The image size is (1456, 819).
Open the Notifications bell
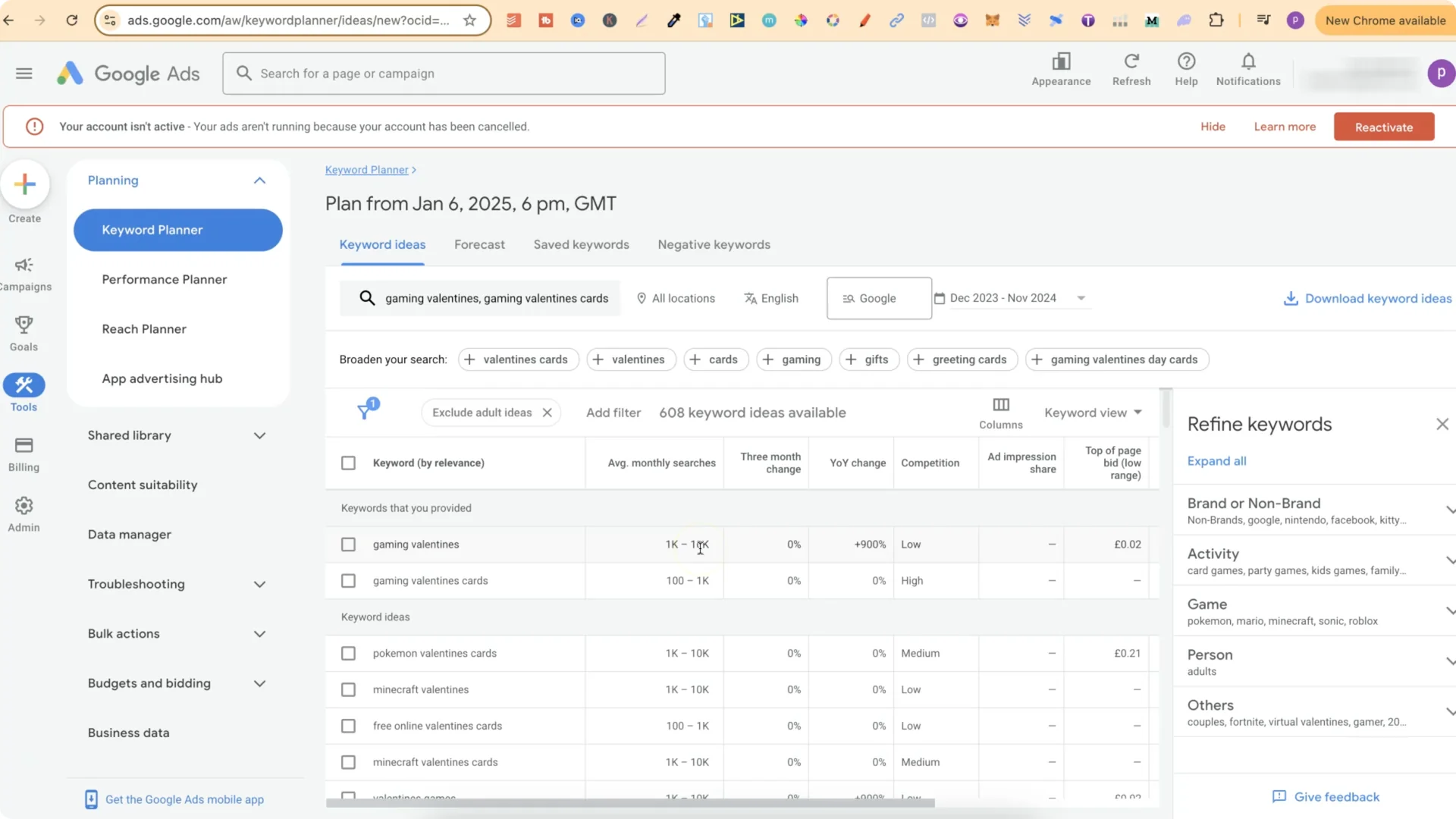point(1248,61)
